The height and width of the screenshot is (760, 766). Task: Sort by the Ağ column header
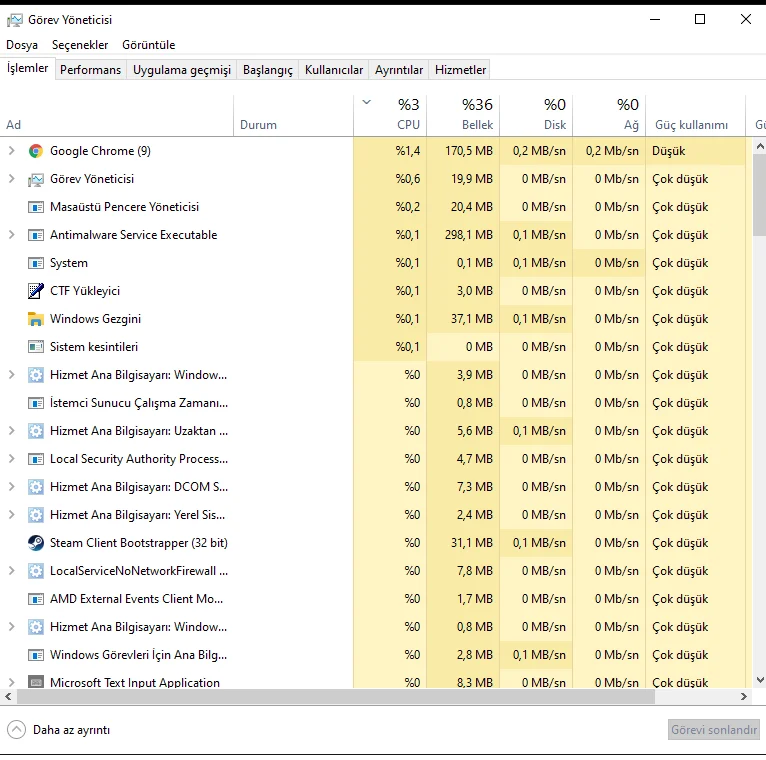pyautogui.click(x=609, y=116)
